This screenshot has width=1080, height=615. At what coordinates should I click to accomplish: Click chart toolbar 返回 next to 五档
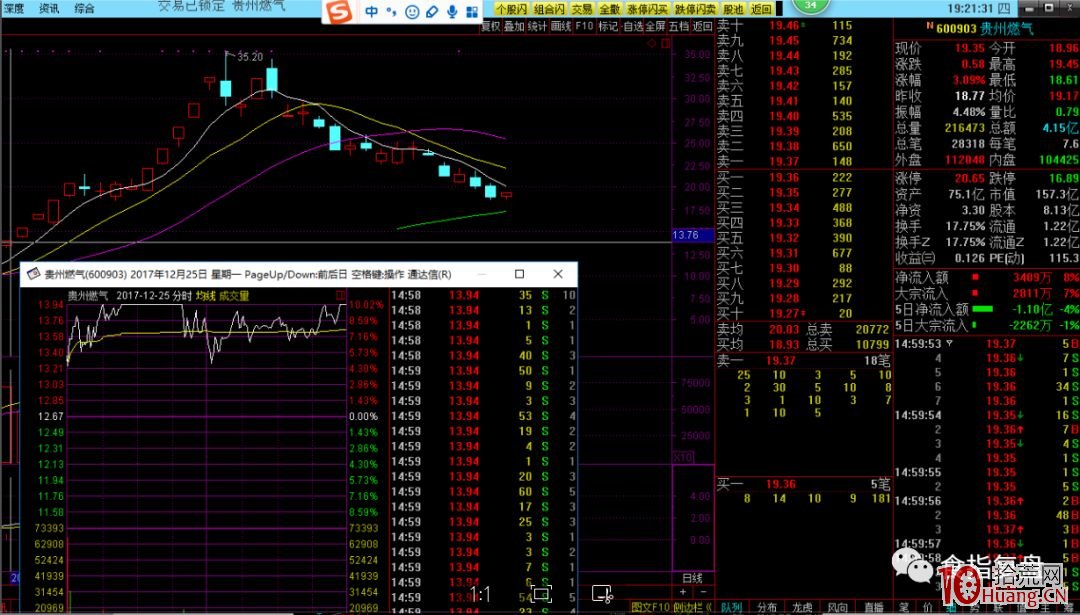(x=703, y=26)
